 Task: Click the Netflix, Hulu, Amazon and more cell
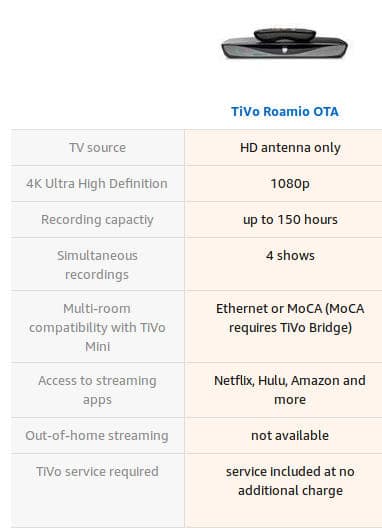290,390
